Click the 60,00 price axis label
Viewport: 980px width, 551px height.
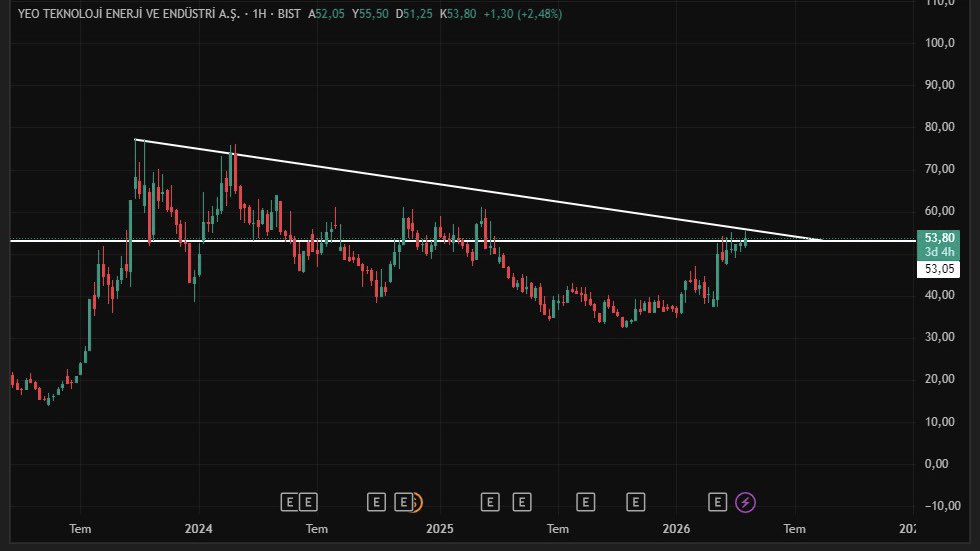[x=939, y=211]
